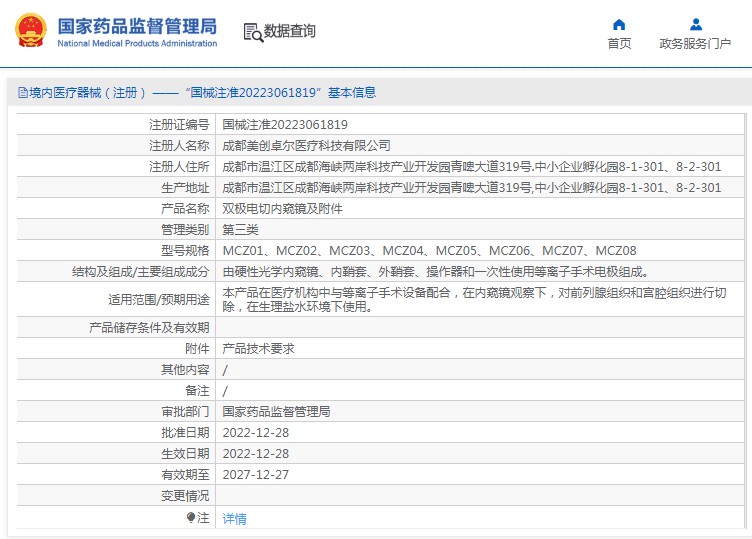Click 国家药品监督管理局 header title
This screenshot has width=752, height=539.
pyautogui.click(x=137, y=26)
